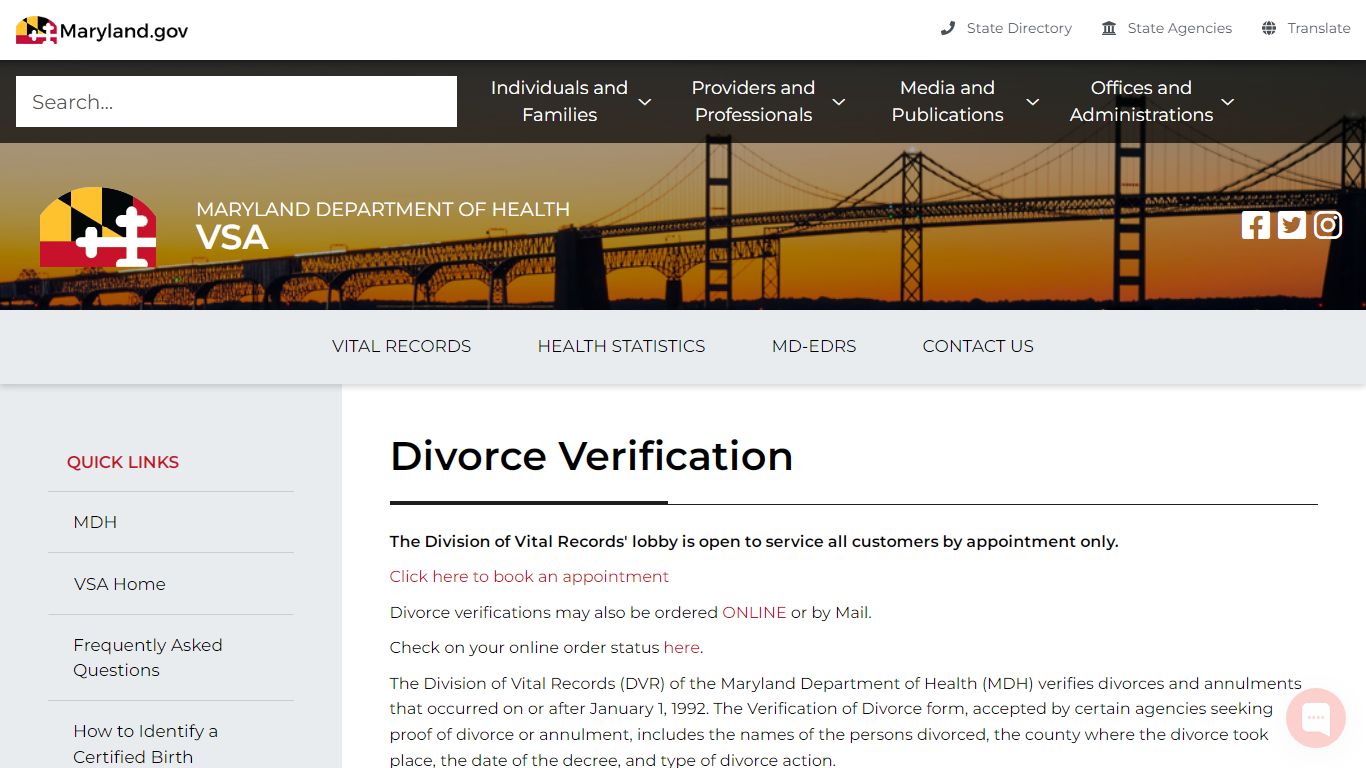1366x768 pixels.
Task: Click the Divorce Verification page heading
Action: pyautogui.click(x=591, y=456)
